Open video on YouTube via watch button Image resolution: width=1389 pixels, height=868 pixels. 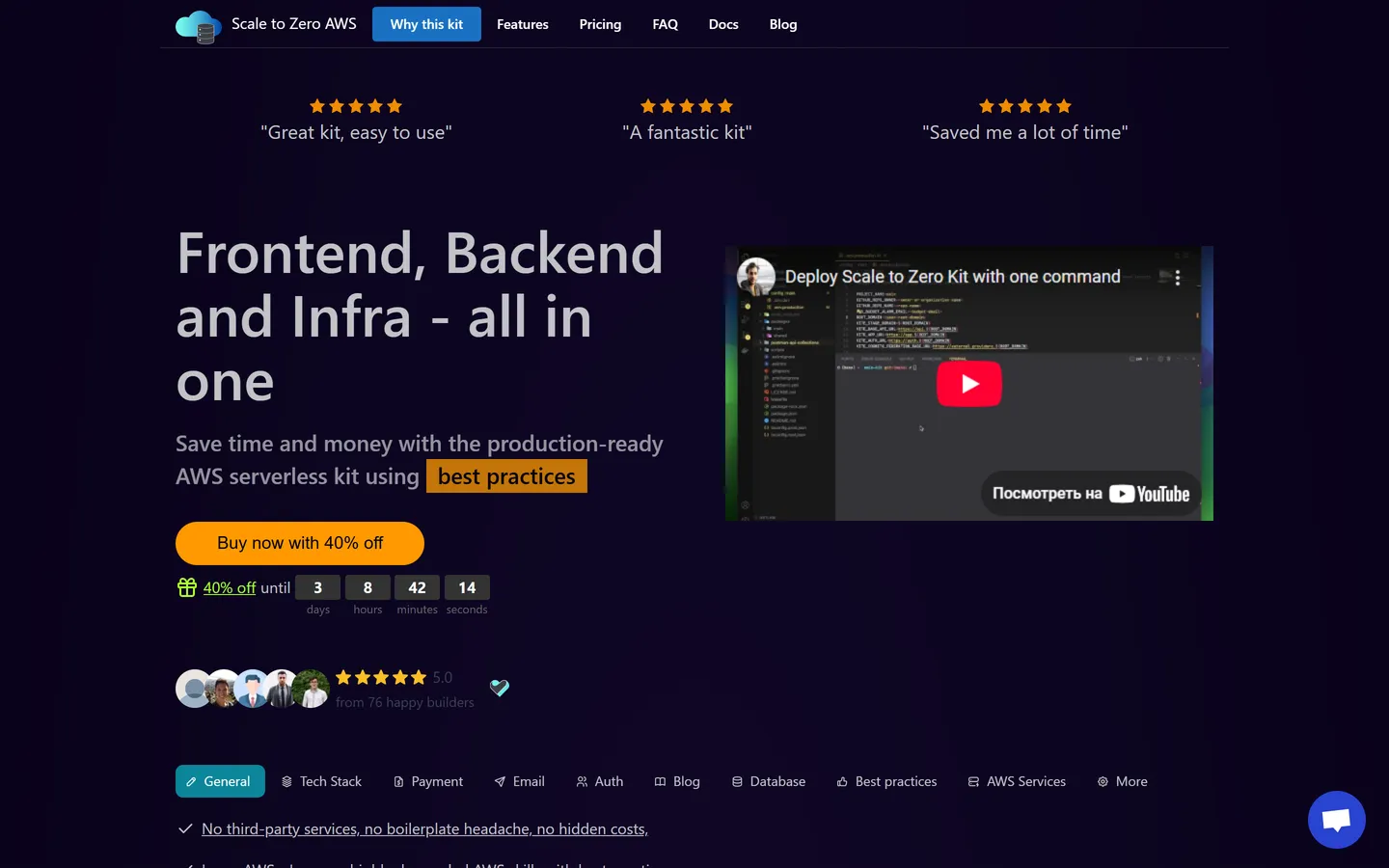click(x=1091, y=494)
